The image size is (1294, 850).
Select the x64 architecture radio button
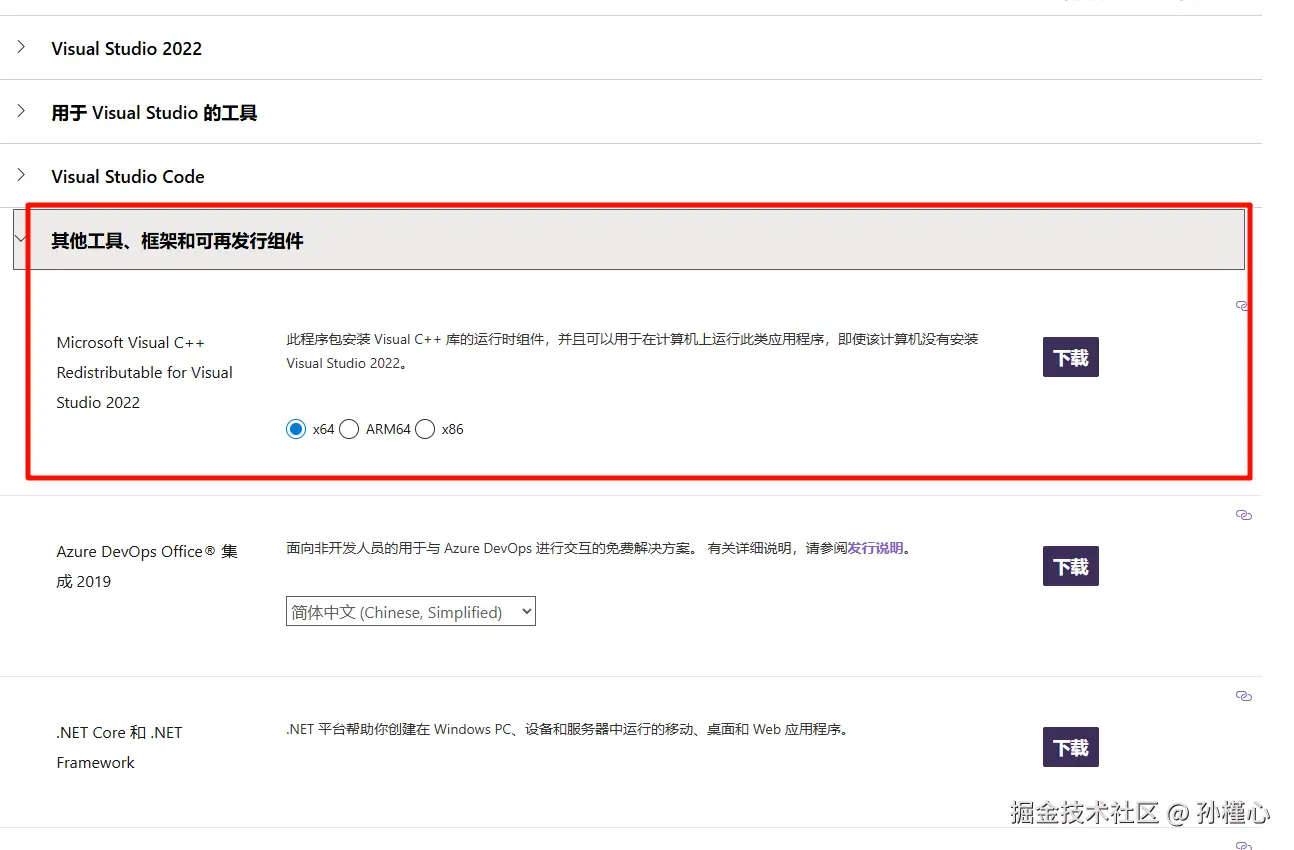pyautogui.click(x=296, y=429)
